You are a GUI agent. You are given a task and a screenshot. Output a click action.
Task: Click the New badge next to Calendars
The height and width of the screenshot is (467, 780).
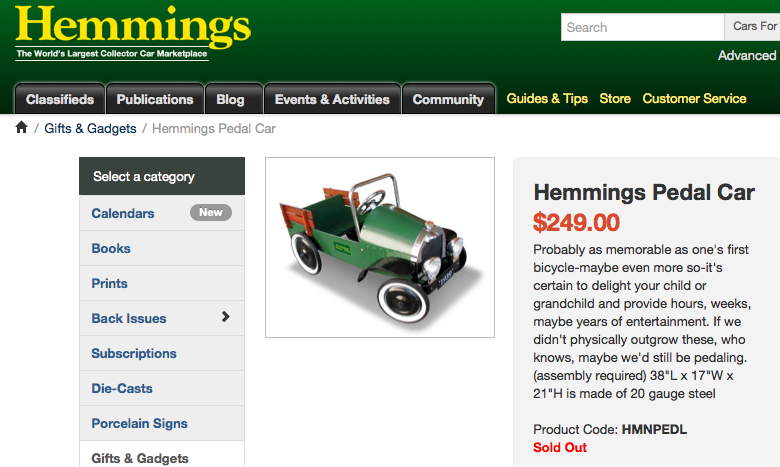tap(211, 212)
